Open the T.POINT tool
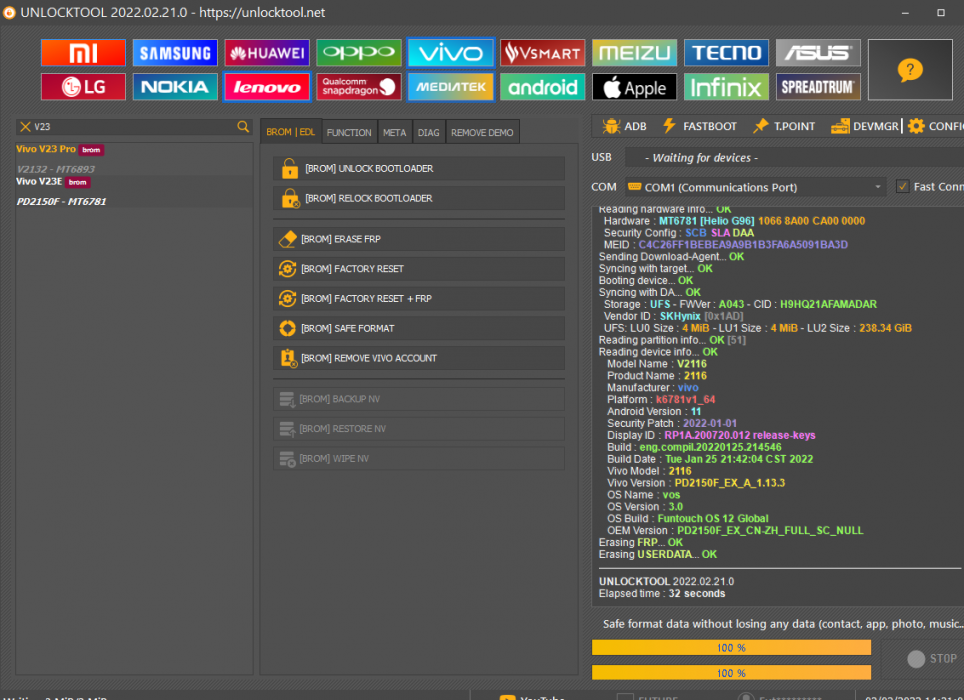The width and height of the screenshot is (964, 700). point(784,126)
